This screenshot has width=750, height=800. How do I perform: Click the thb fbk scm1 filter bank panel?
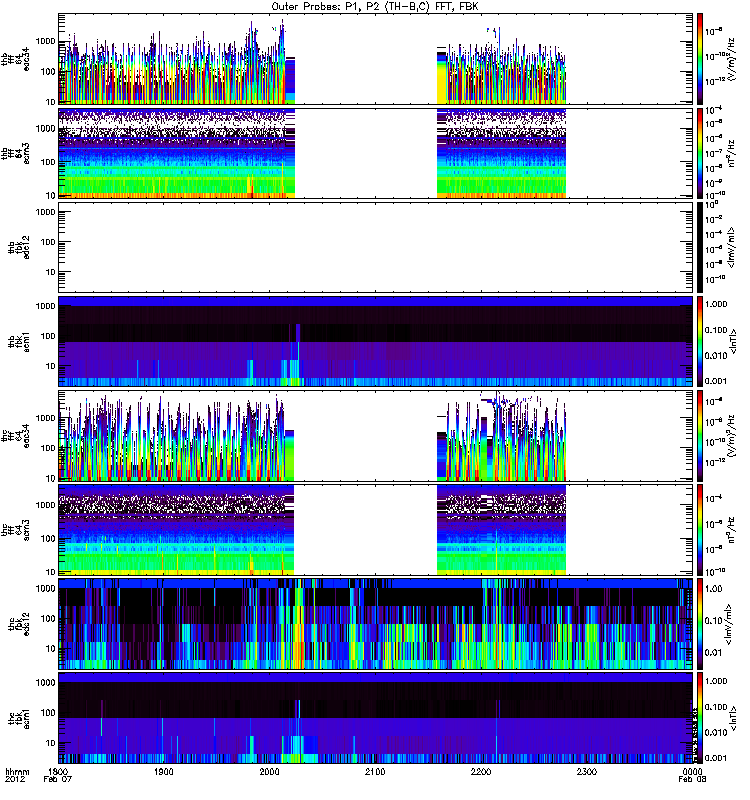[x=375, y=341]
